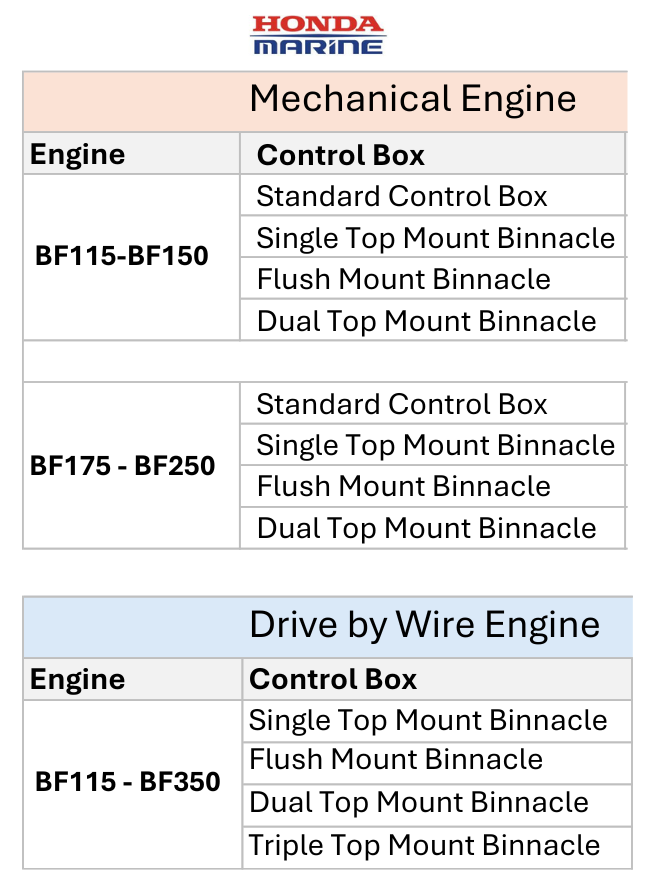Image resolution: width=654 pixels, height=888 pixels.
Task: Click Dual Top Mount Binnacle for BF115 - BF350
Action: [419, 803]
